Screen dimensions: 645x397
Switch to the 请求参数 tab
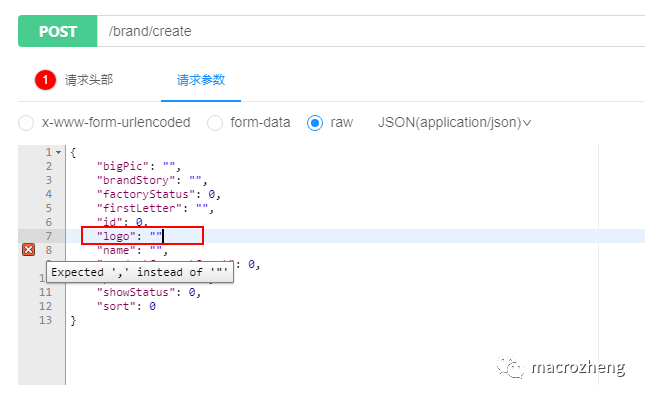201,80
